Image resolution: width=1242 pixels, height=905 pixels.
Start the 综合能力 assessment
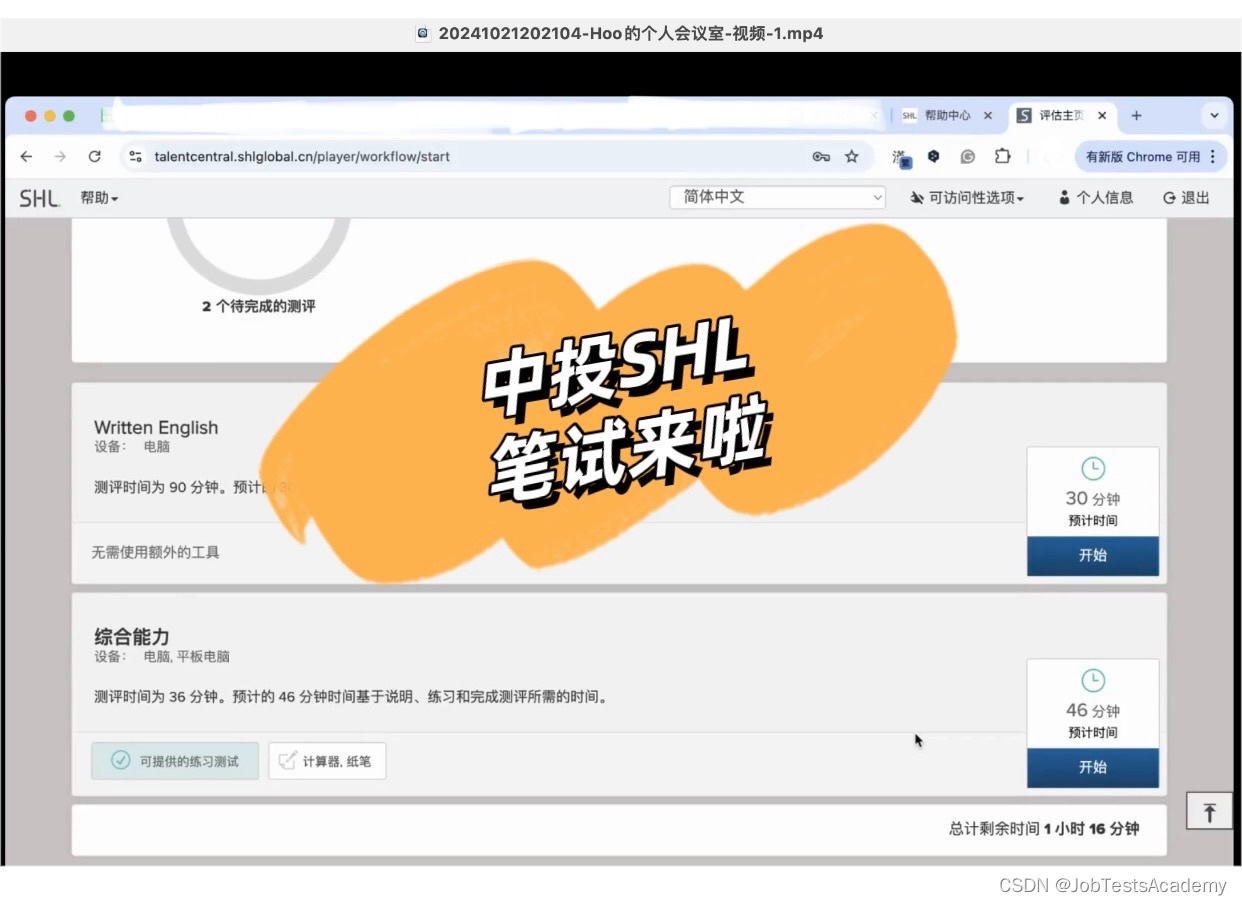click(1093, 768)
